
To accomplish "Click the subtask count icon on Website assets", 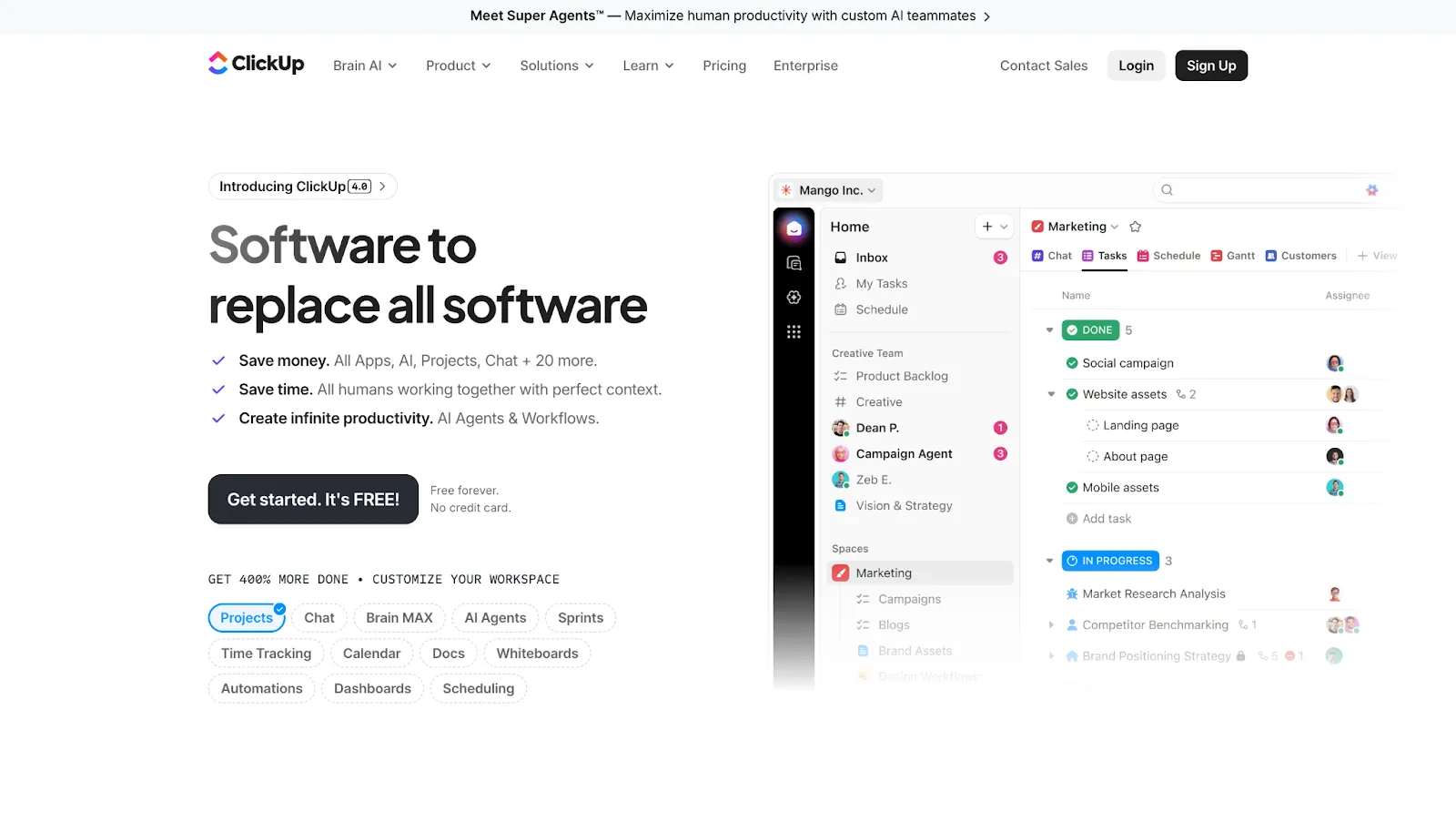I will (1181, 394).
